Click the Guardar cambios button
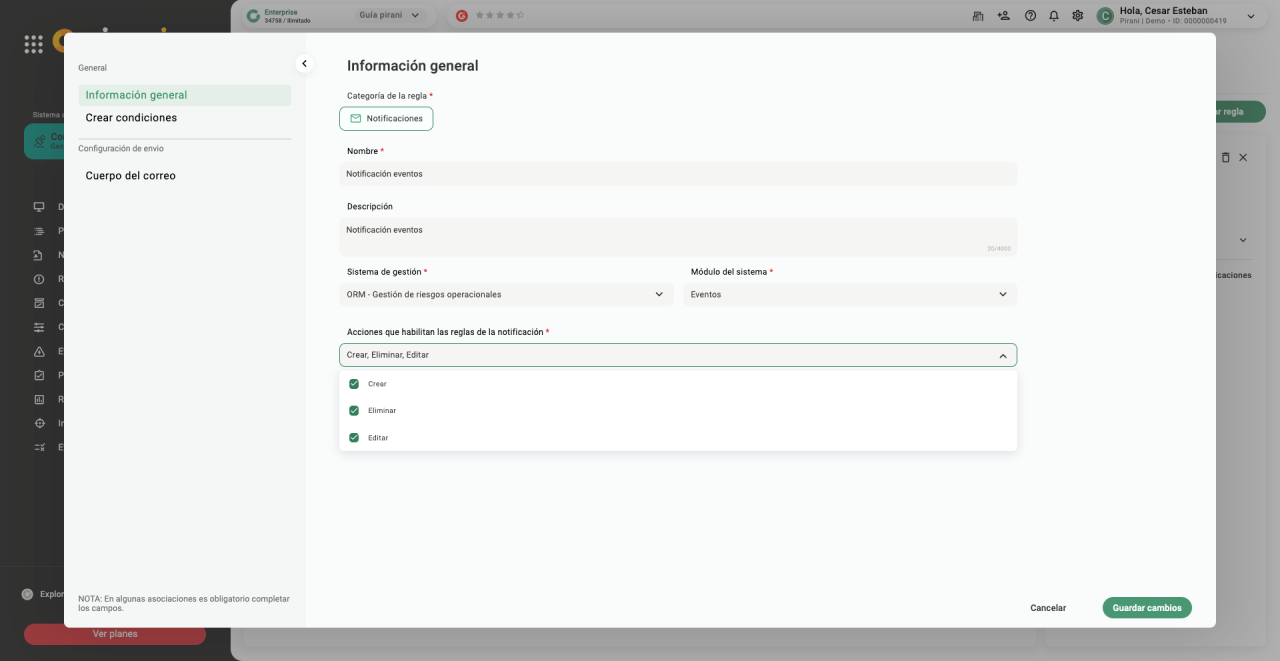 pyautogui.click(x=1146, y=608)
